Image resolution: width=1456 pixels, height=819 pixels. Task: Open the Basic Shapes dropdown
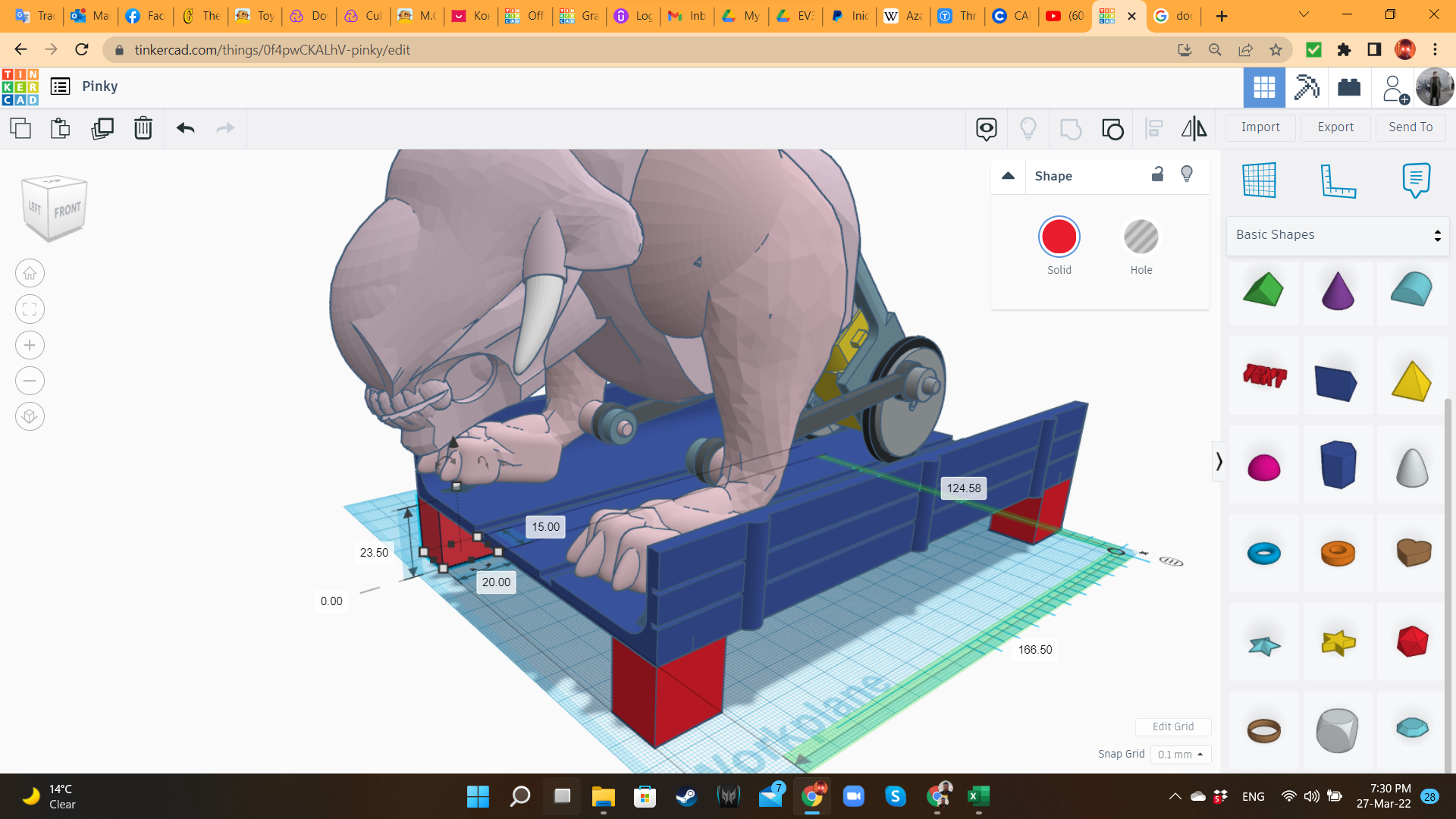pos(1338,235)
